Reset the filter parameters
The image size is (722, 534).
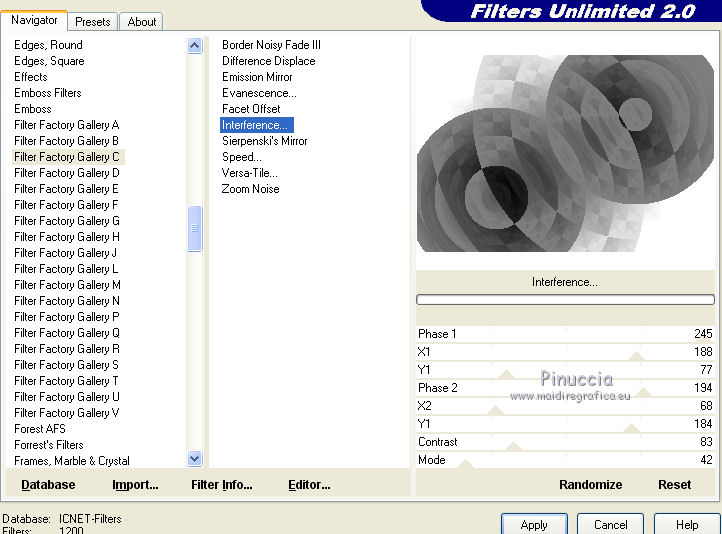[x=674, y=485]
